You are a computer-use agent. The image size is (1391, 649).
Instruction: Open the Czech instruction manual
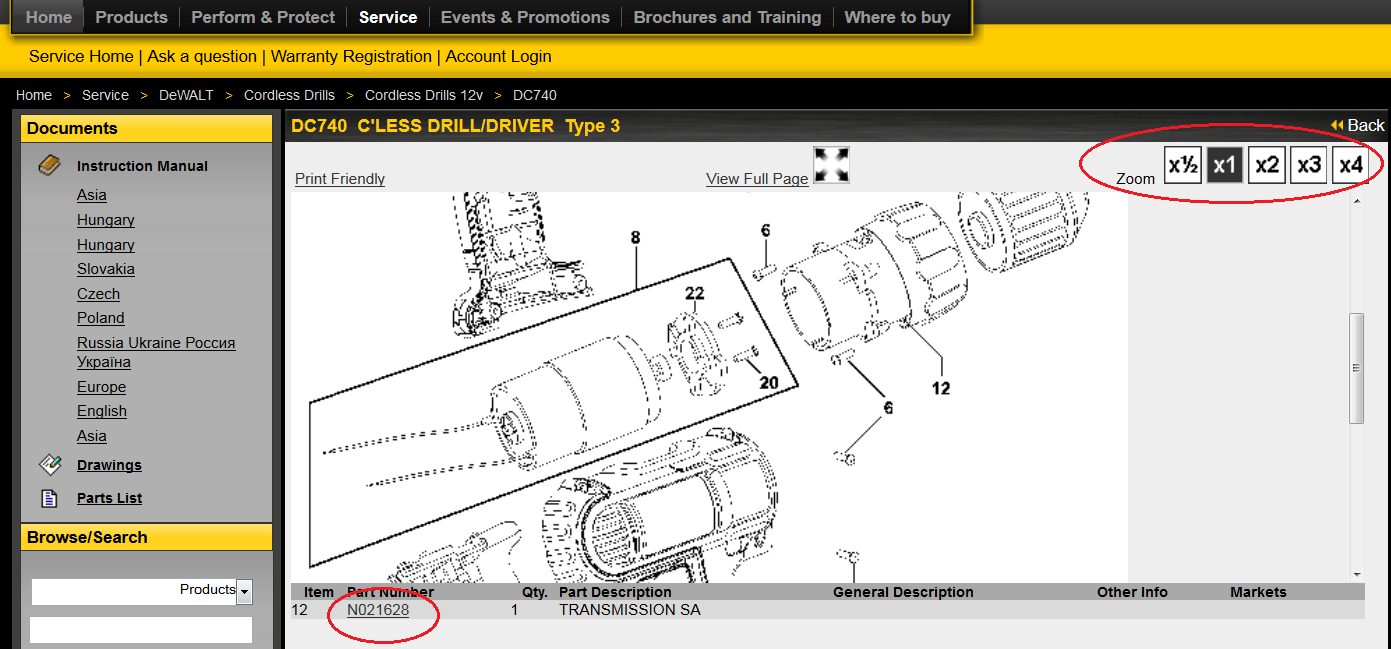pos(98,294)
